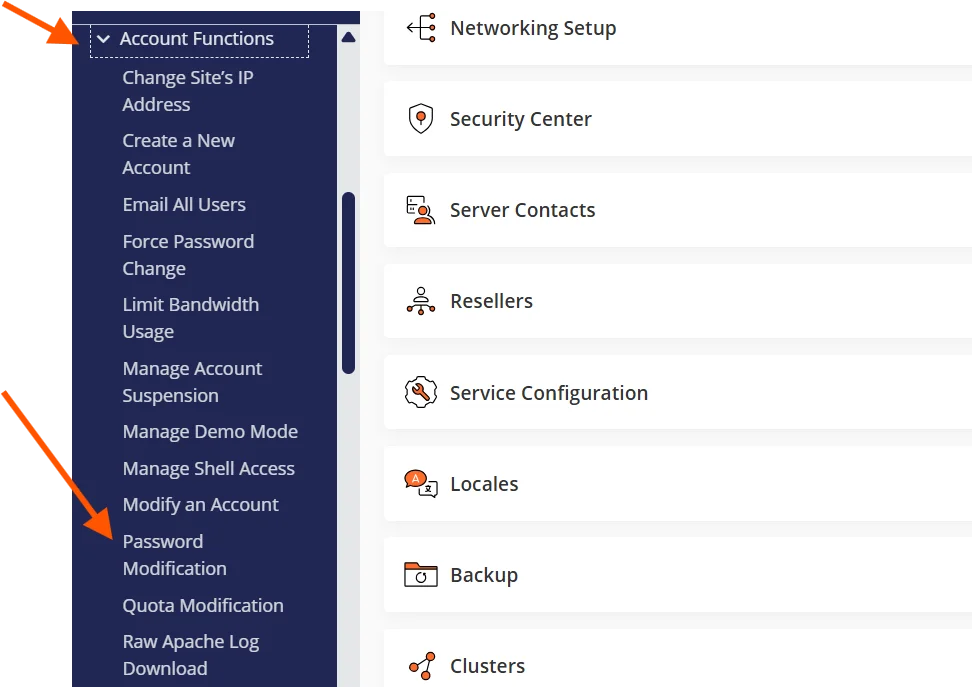Open Password Modification in sidebar
Viewport: 972px width, 687px height.
(x=174, y=555)
